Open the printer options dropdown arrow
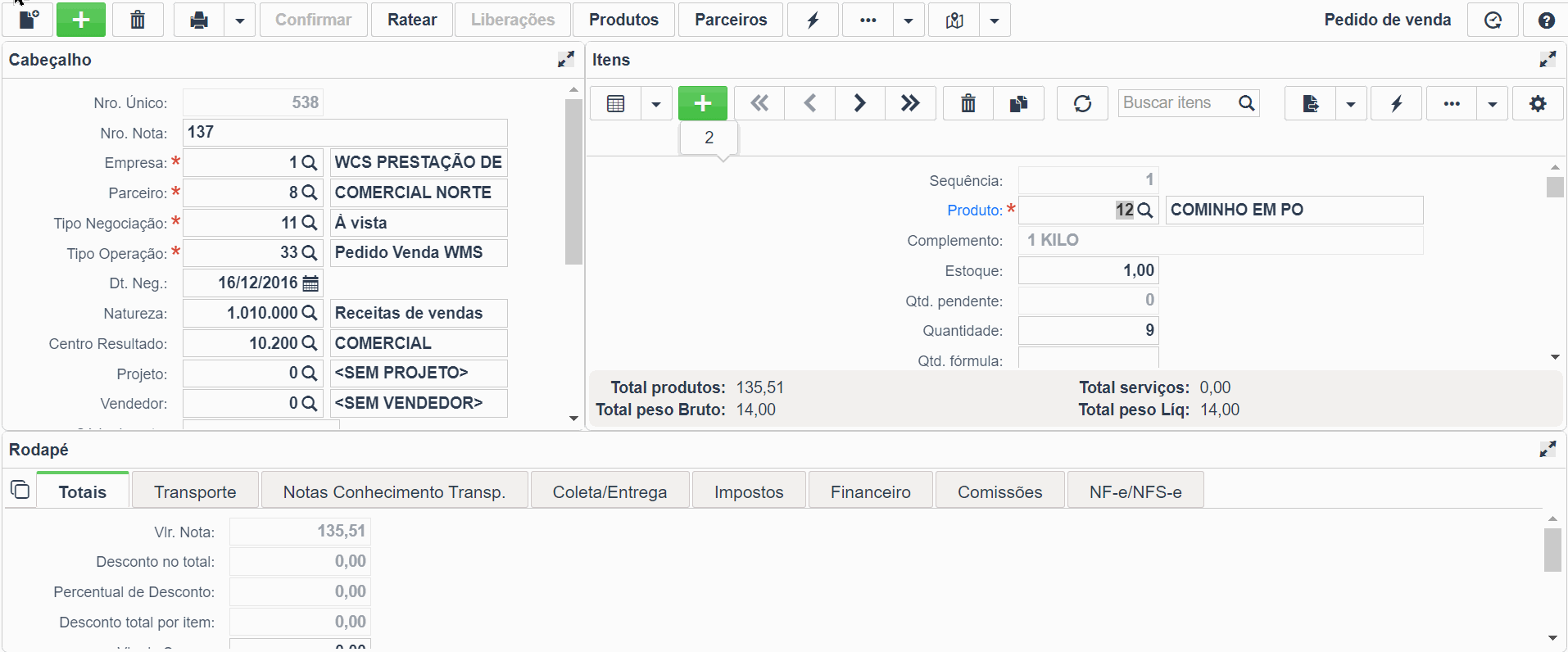The image size is (1568, 652). pos(240,20)
